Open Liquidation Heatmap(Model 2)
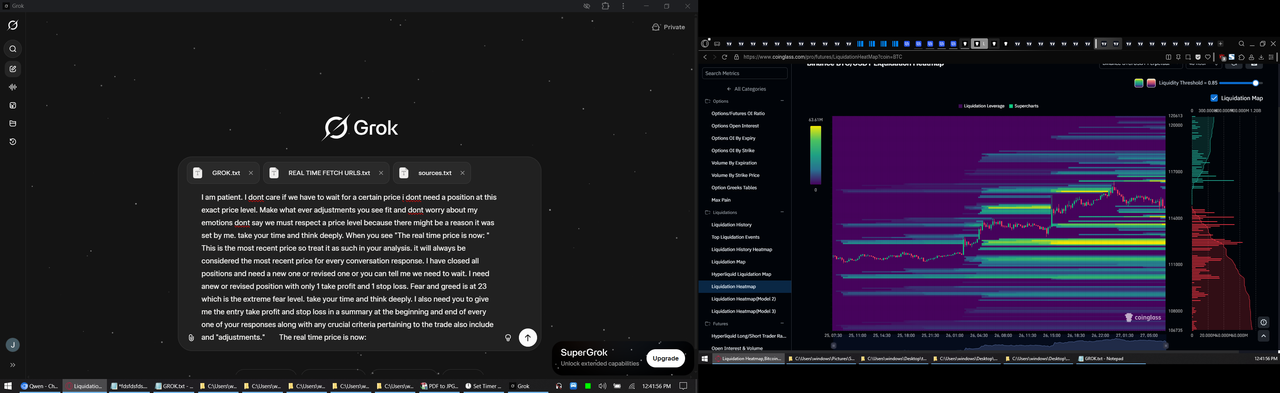This screenshot has height=393, width=1280. coord(743,299)
